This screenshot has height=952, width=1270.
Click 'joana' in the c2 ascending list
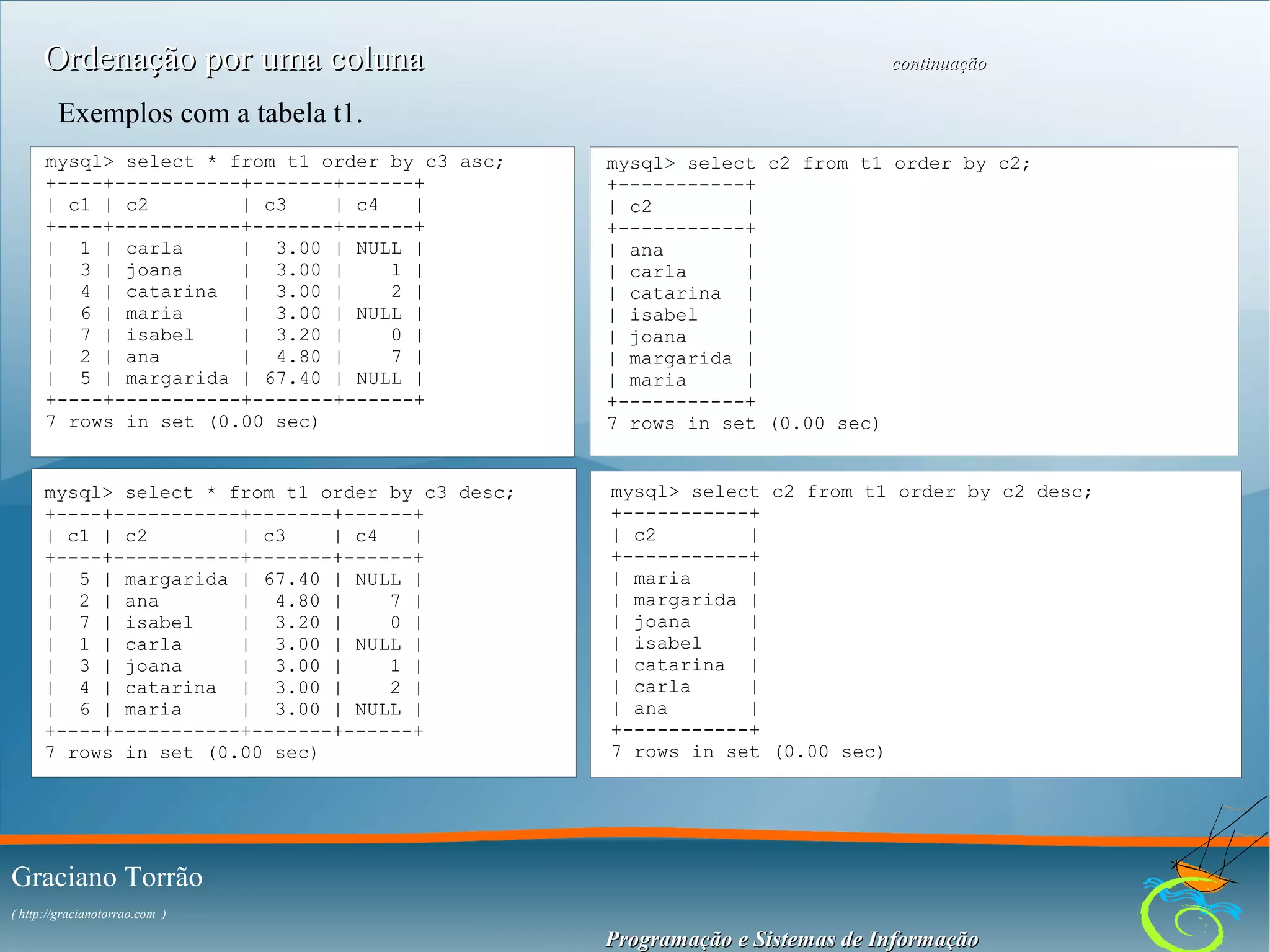(x=658, y=337)
